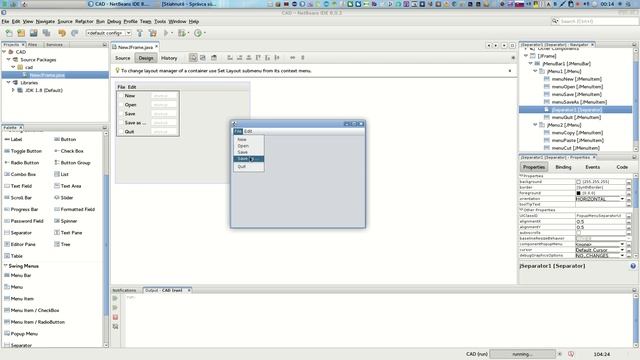
Task: Open the Tools menu
Action: pyautogui.click(x=160, y=21)
